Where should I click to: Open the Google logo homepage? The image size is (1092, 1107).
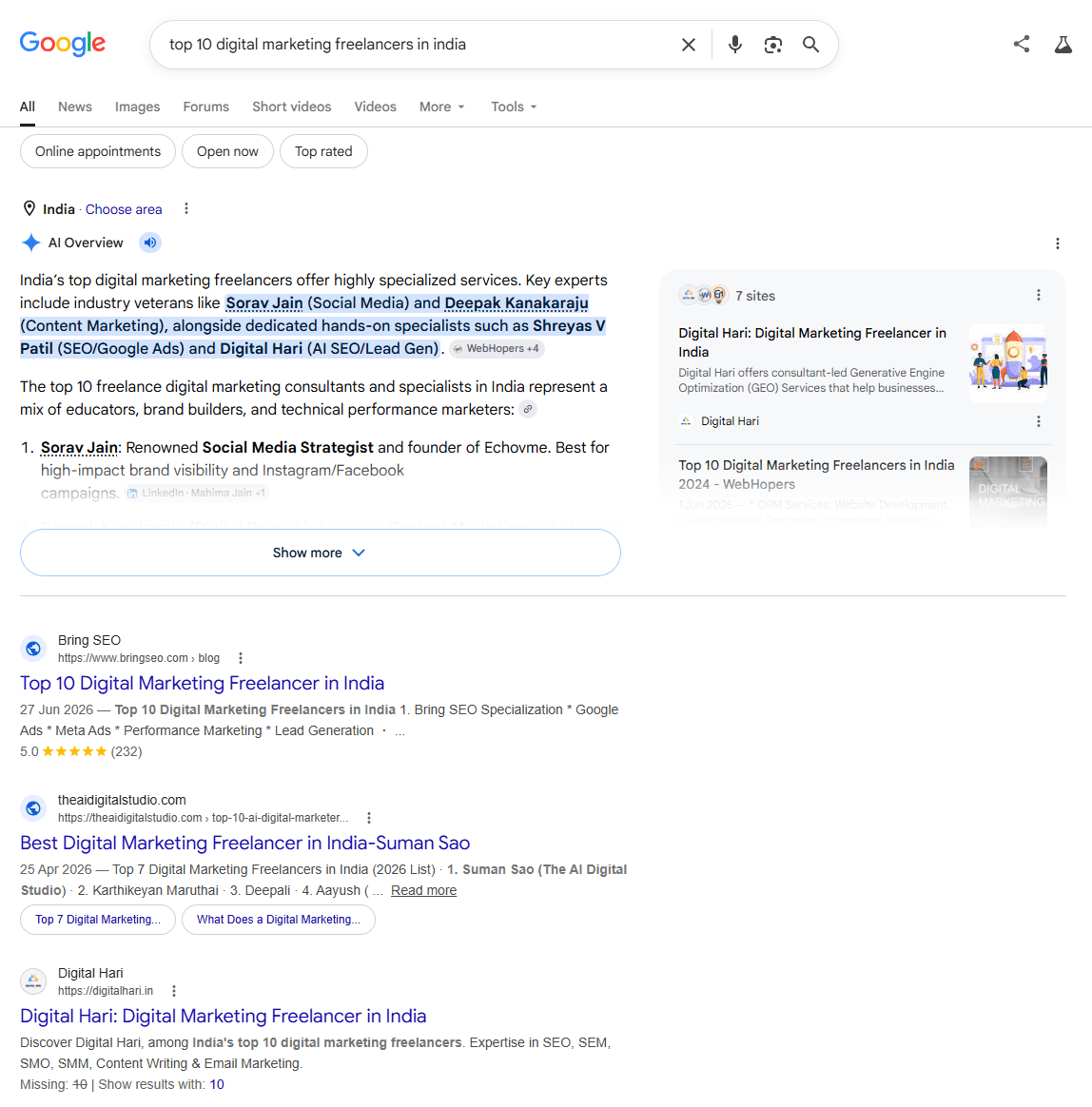click(x=62, y=44)
